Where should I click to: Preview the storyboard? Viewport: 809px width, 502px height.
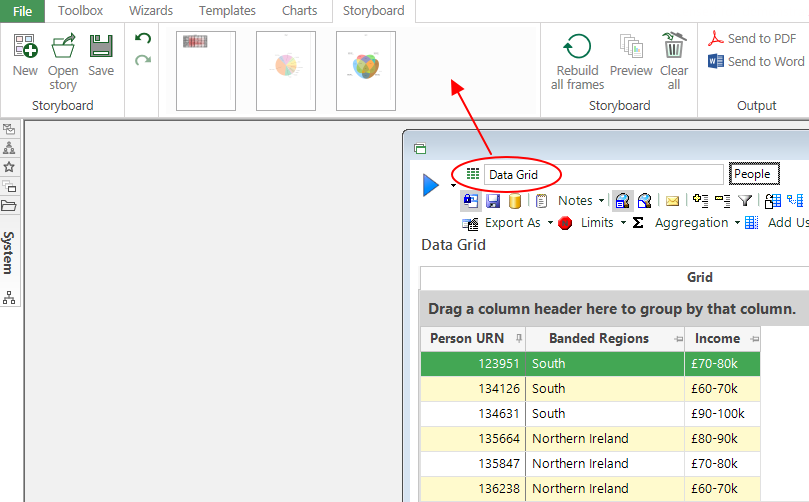click(x=631, y=55)
